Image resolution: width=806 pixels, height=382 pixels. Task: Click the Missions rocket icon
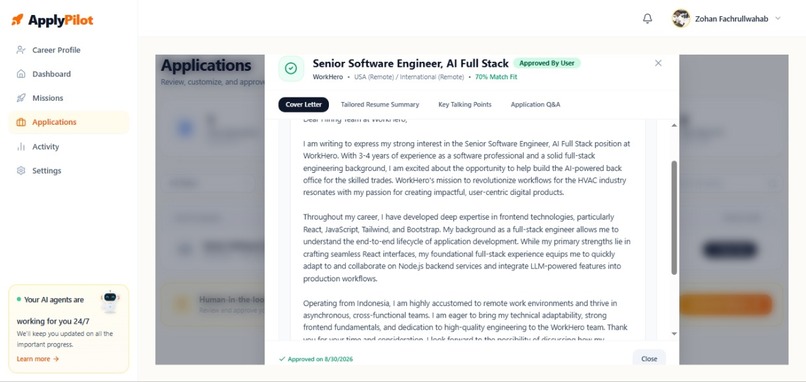click(21, 98)
